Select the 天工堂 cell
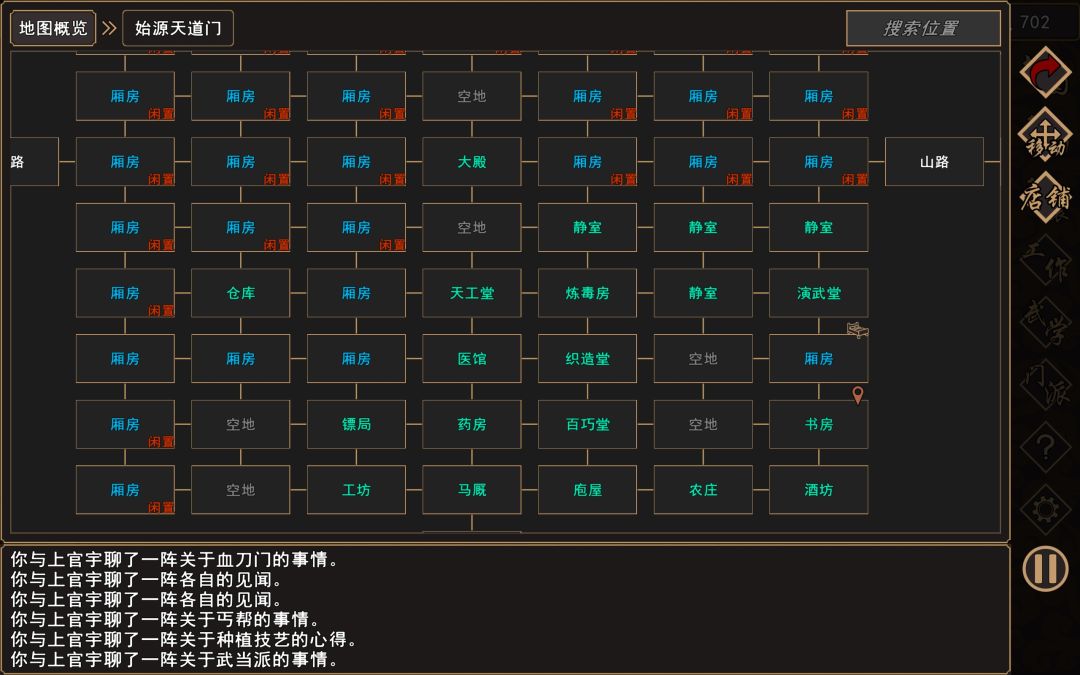Image resolution: width=1080 pixels, height=675 pixels. [x=472, y=293]
